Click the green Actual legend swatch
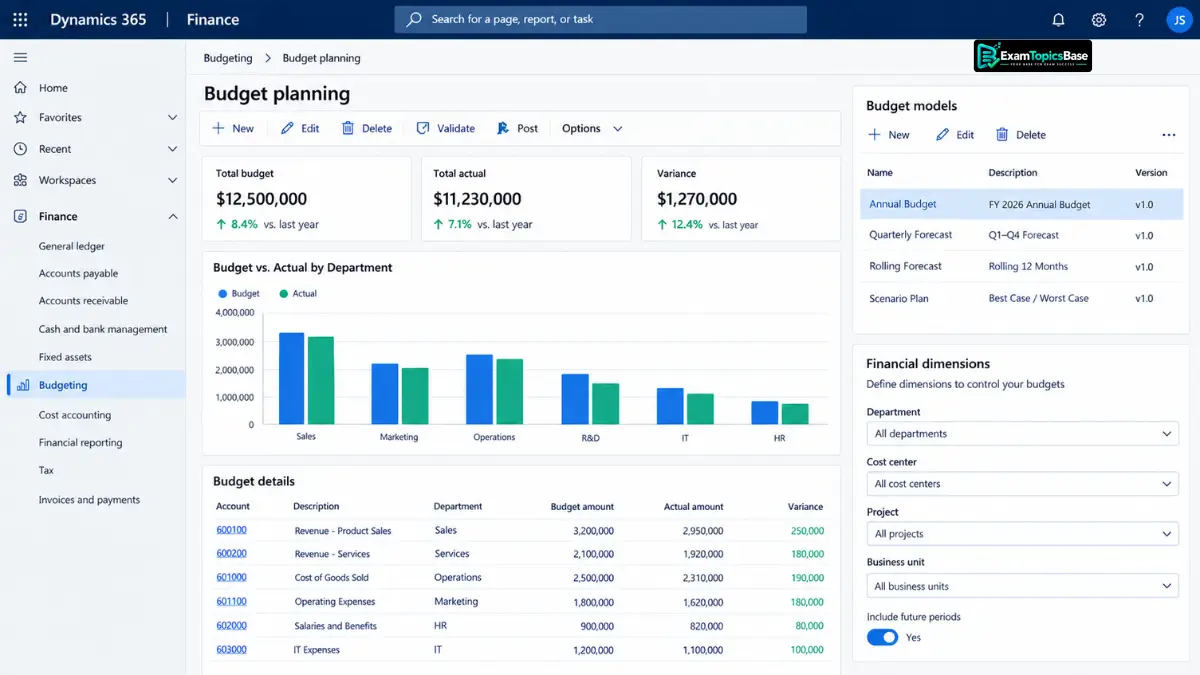 284,293
